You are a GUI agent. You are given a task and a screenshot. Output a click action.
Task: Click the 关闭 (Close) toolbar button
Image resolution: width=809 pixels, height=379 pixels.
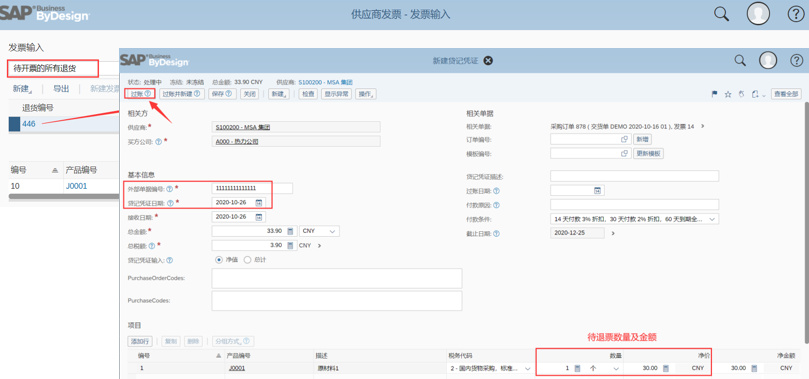(x=250, y=94)
